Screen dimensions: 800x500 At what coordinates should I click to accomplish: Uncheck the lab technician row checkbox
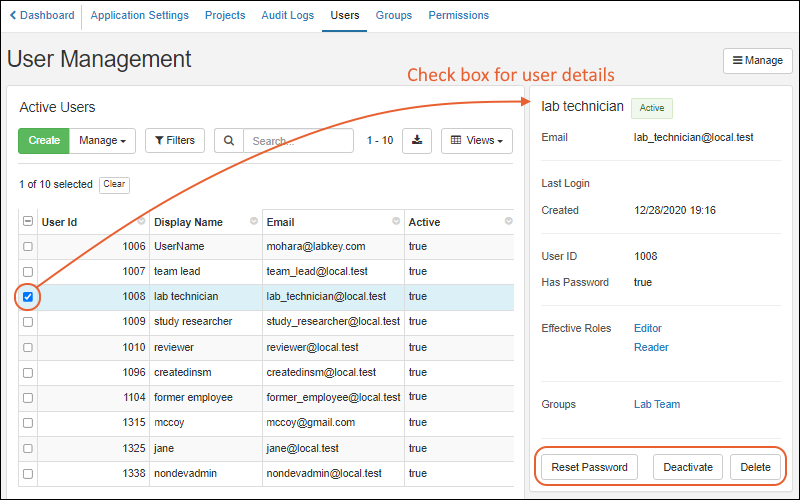pyautogui.click(x=28, y=297)
